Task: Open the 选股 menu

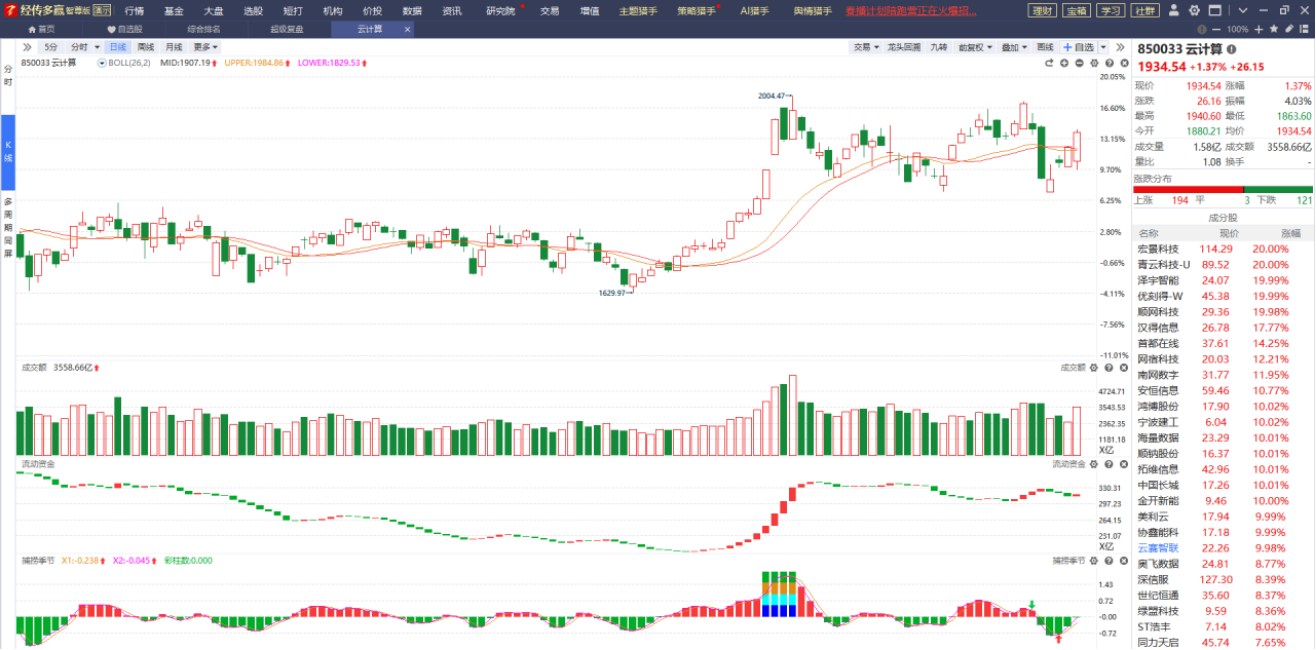Action: (x=253, y=10)
